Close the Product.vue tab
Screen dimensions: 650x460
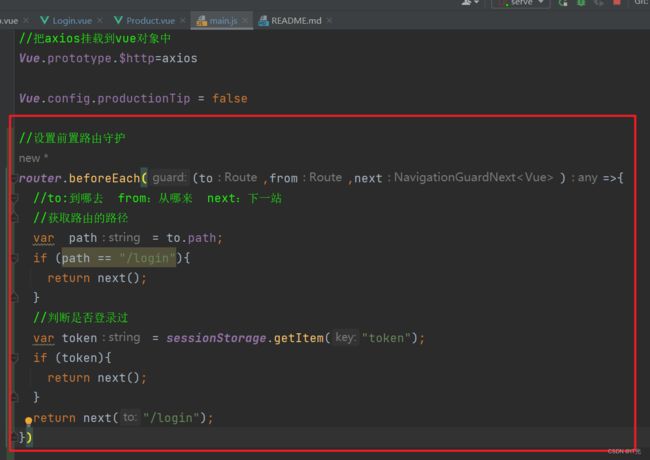point(183,20)
